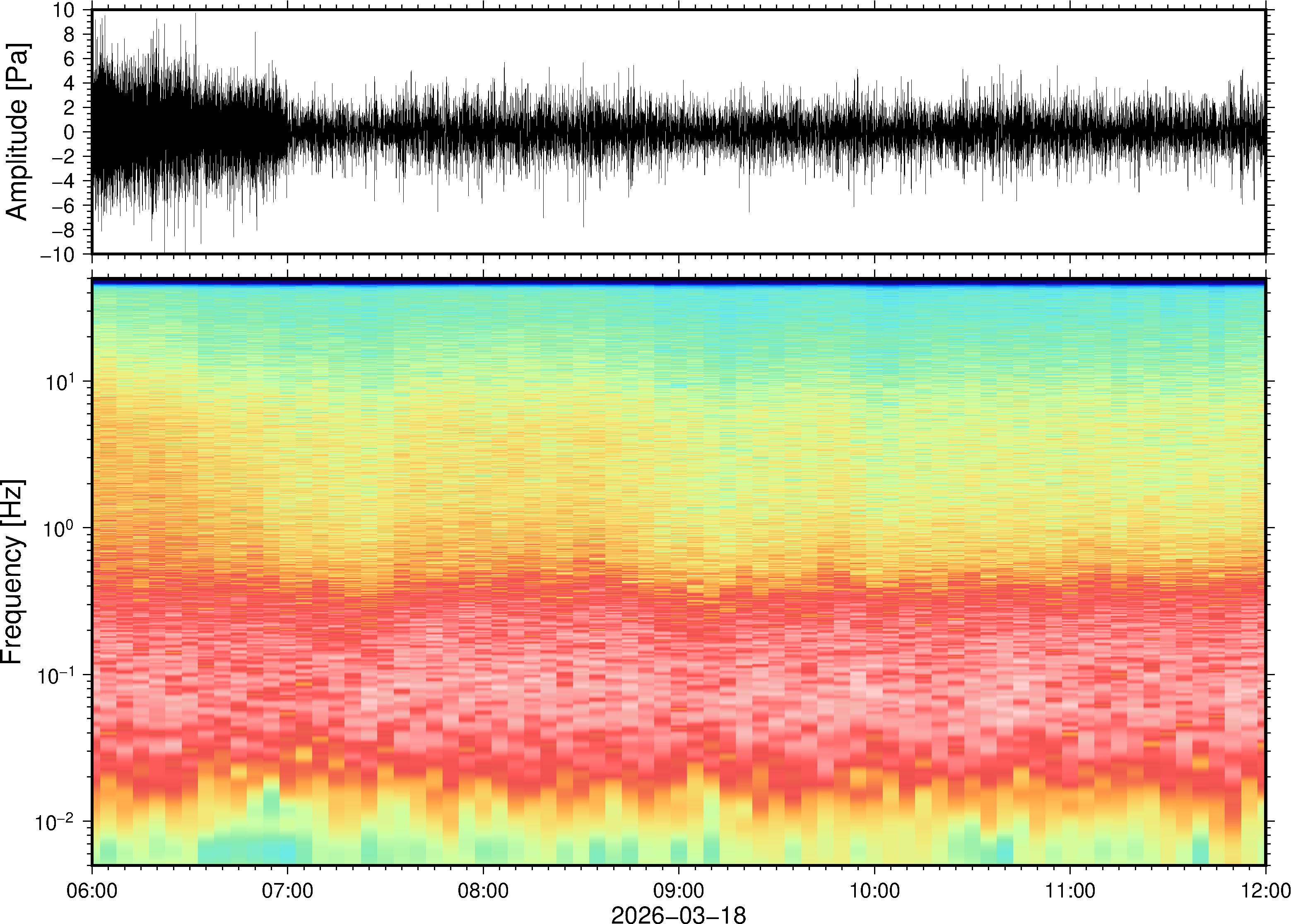
Task: Click the 10¹ frequency tick label
Action: pos(59,382)
